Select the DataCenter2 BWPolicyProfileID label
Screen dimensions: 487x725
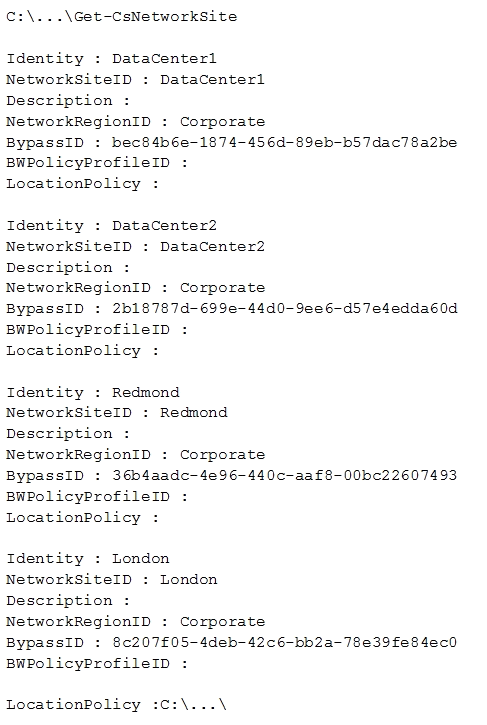point(88,330)
